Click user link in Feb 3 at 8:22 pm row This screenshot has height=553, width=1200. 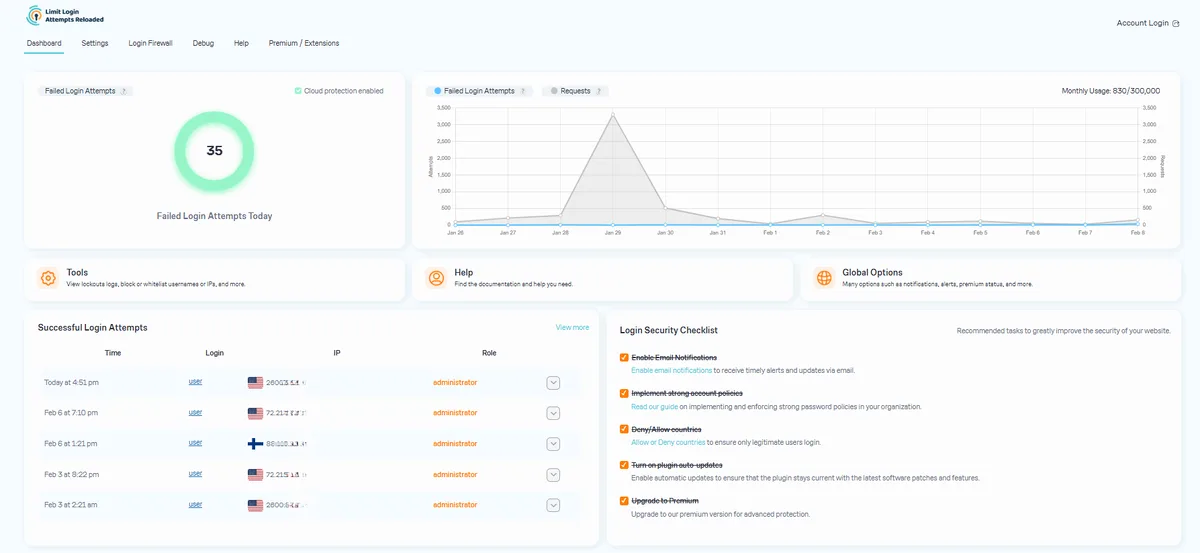click(x=195, y=474)
